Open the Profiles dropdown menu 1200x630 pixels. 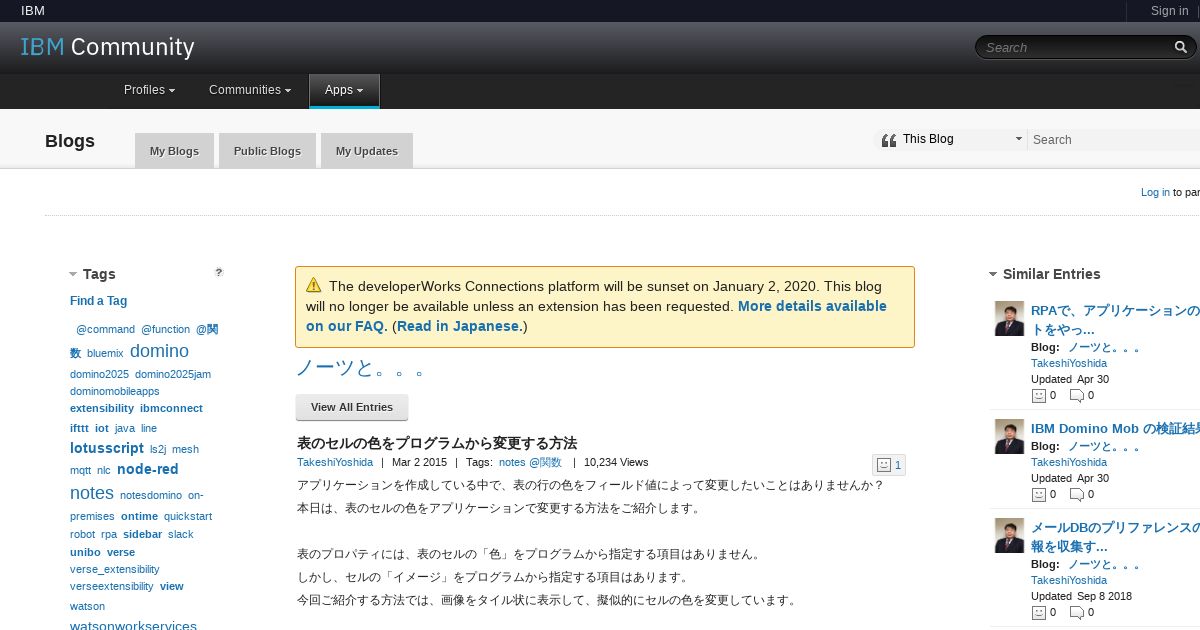pos(150,90)
